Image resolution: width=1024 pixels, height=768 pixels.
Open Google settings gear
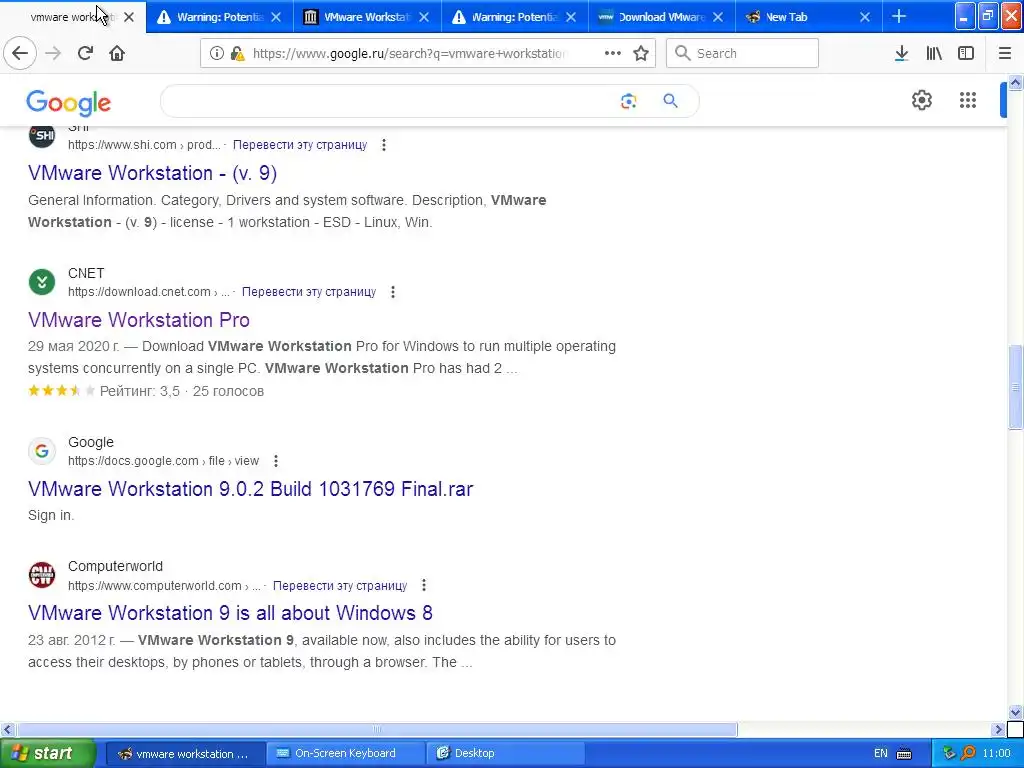pyautogui.click(x=921, y=100)
